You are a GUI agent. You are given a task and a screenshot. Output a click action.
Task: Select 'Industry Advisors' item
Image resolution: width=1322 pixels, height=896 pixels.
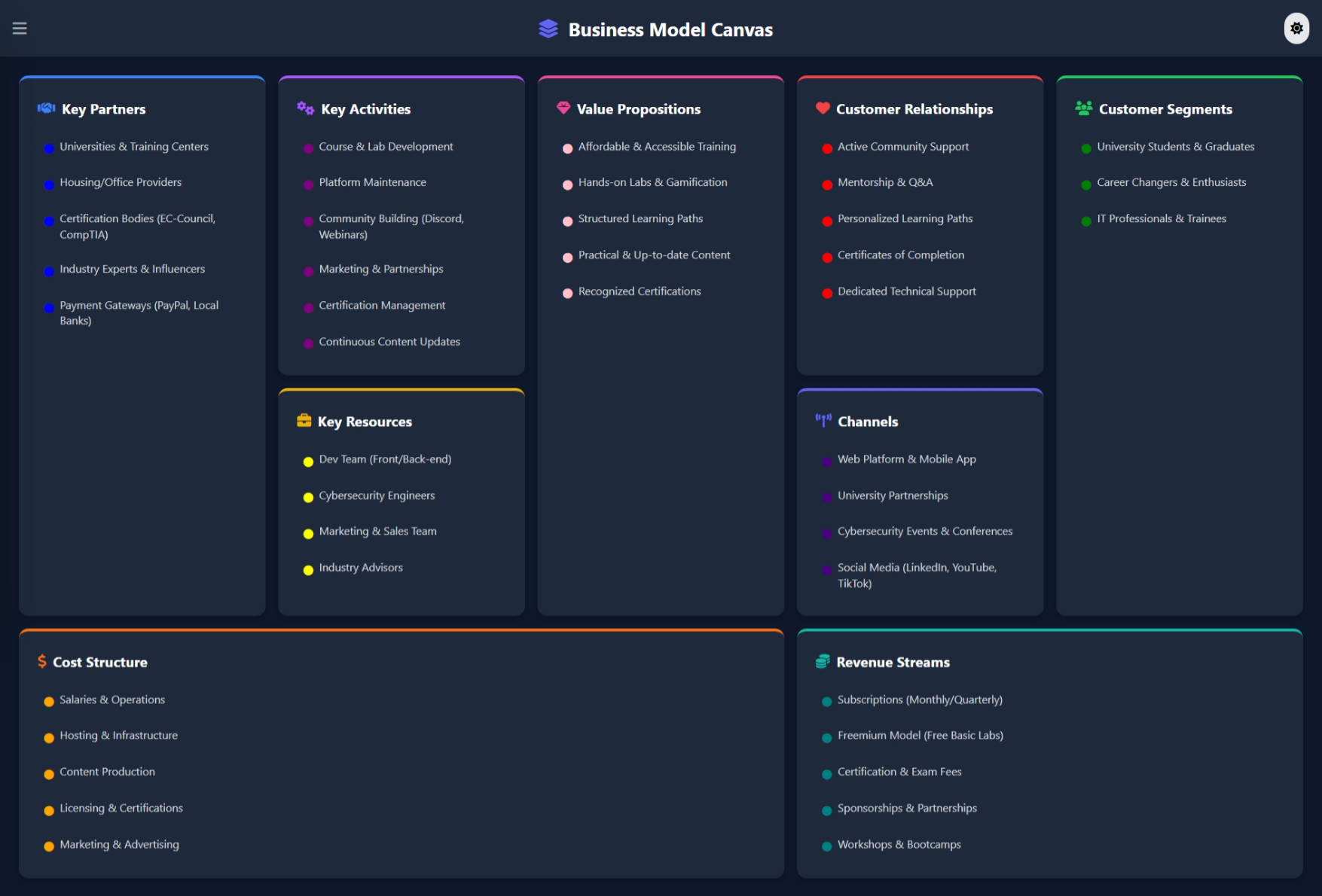pos(360,568)
